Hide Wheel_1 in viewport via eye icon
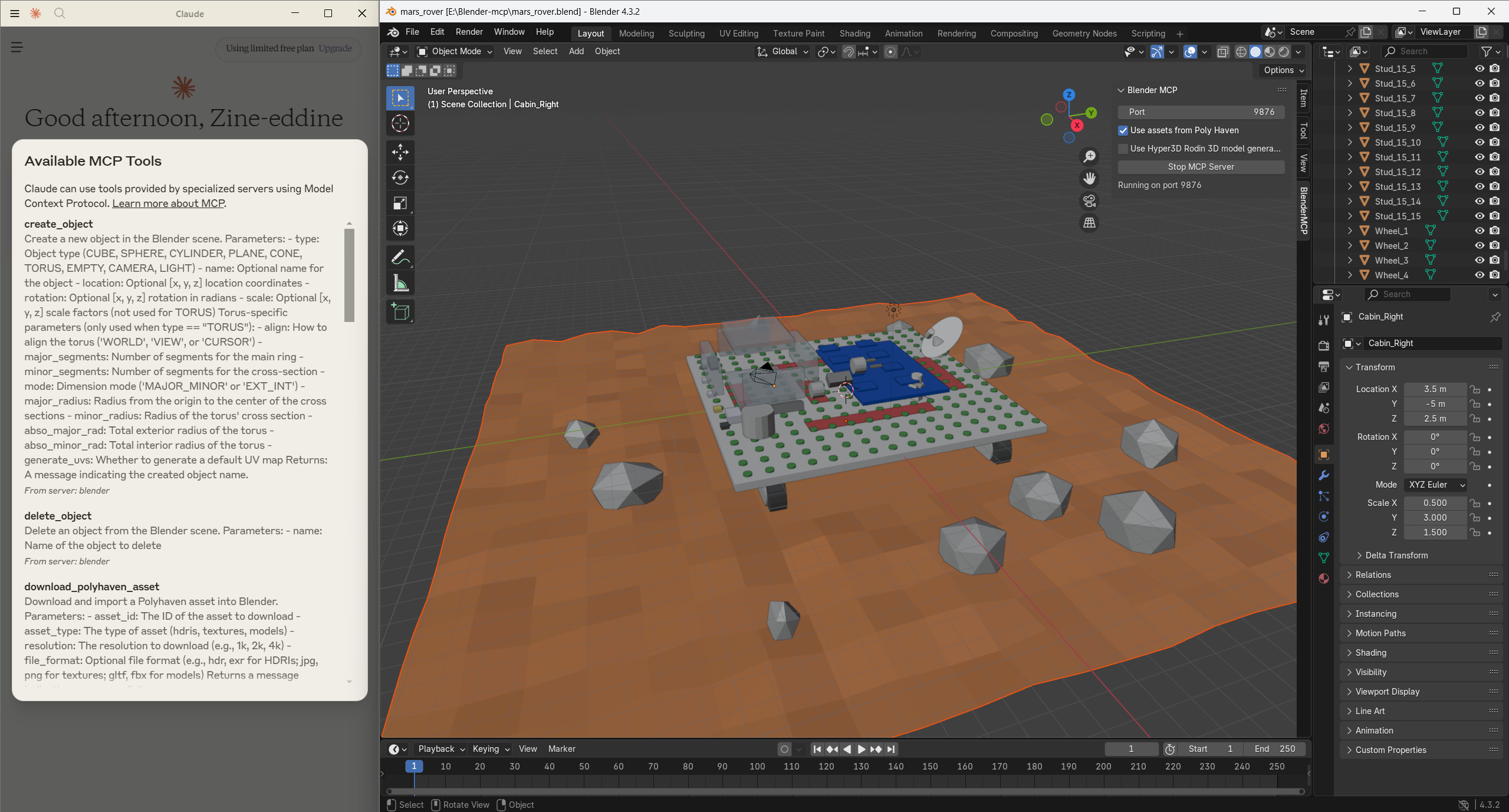Image resolution: width=1509 pixels, height=812 pixels. (x=1480, y=231)
